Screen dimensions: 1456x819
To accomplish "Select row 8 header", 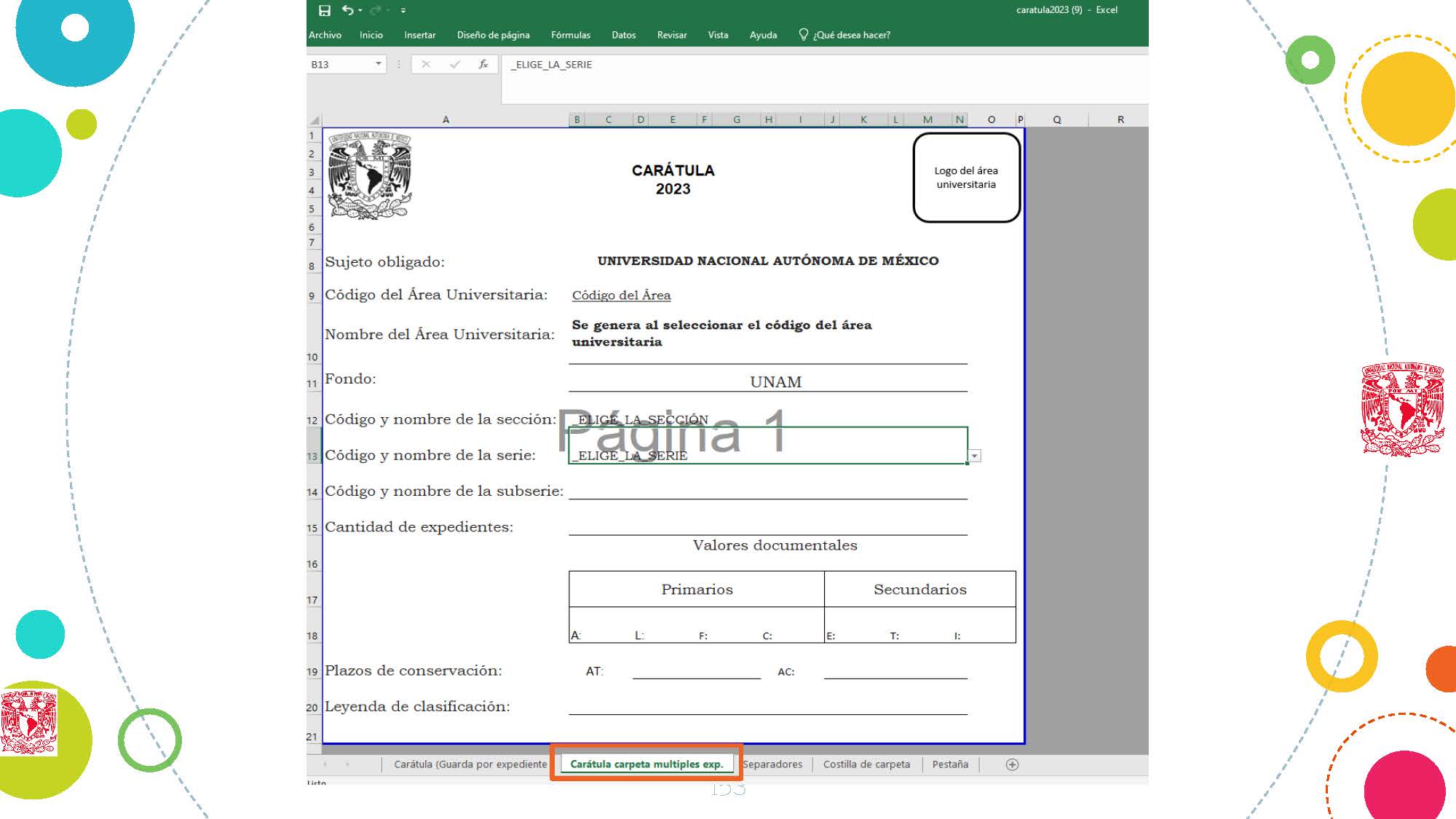I will (x=313, y=261).
